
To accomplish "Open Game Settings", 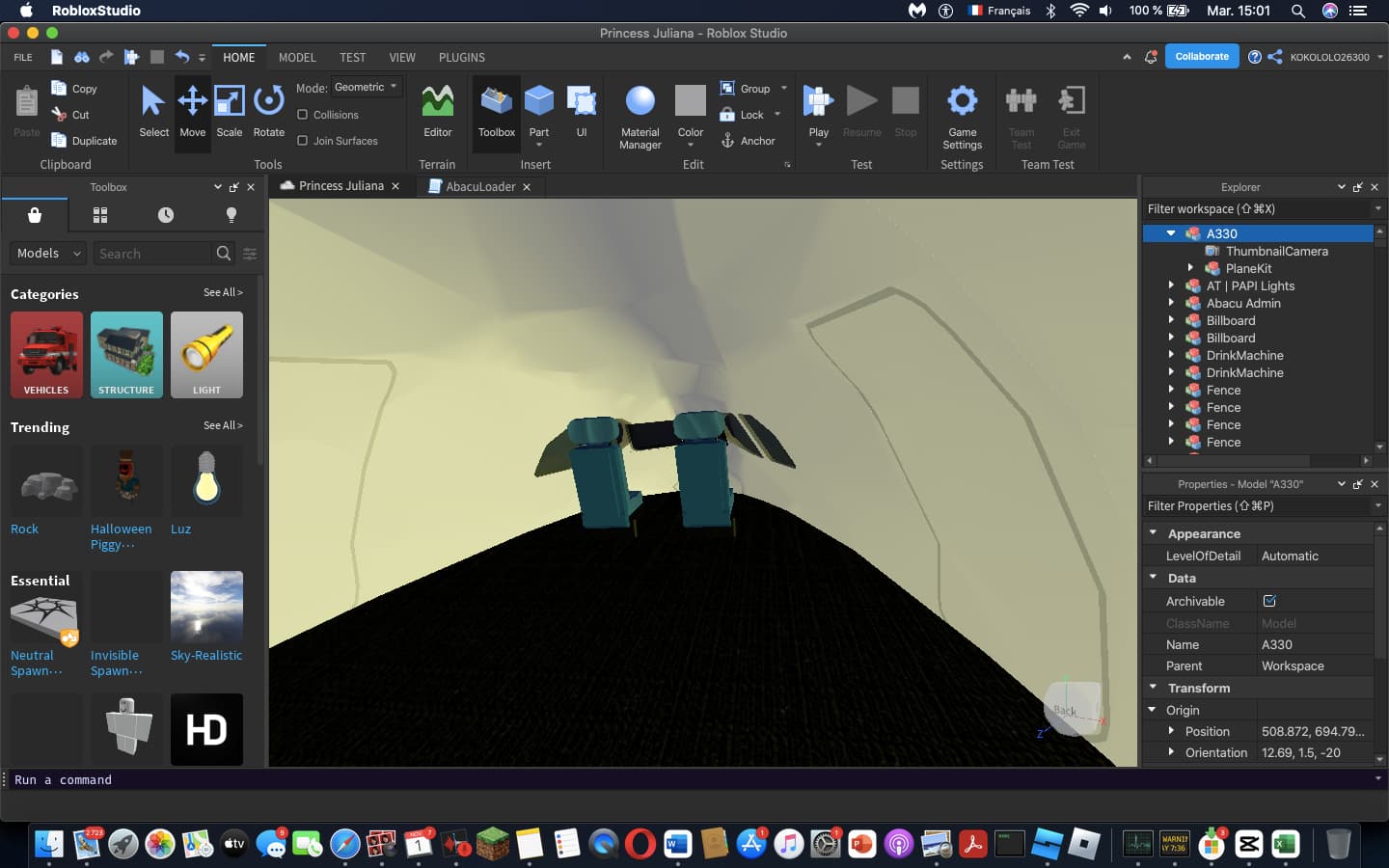I will (962, 116).
